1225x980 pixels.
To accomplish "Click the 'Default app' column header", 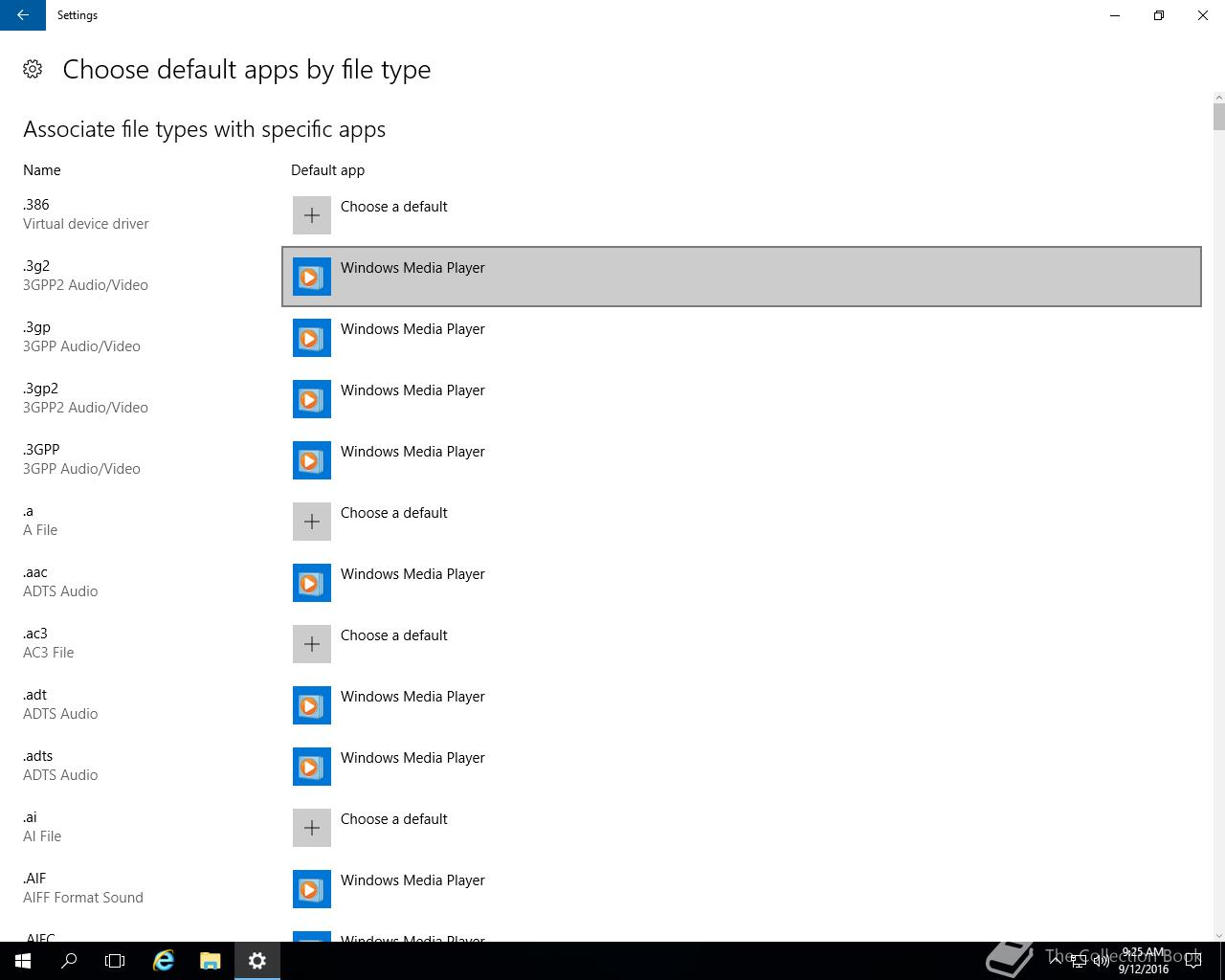I will (x=327, y=170).
